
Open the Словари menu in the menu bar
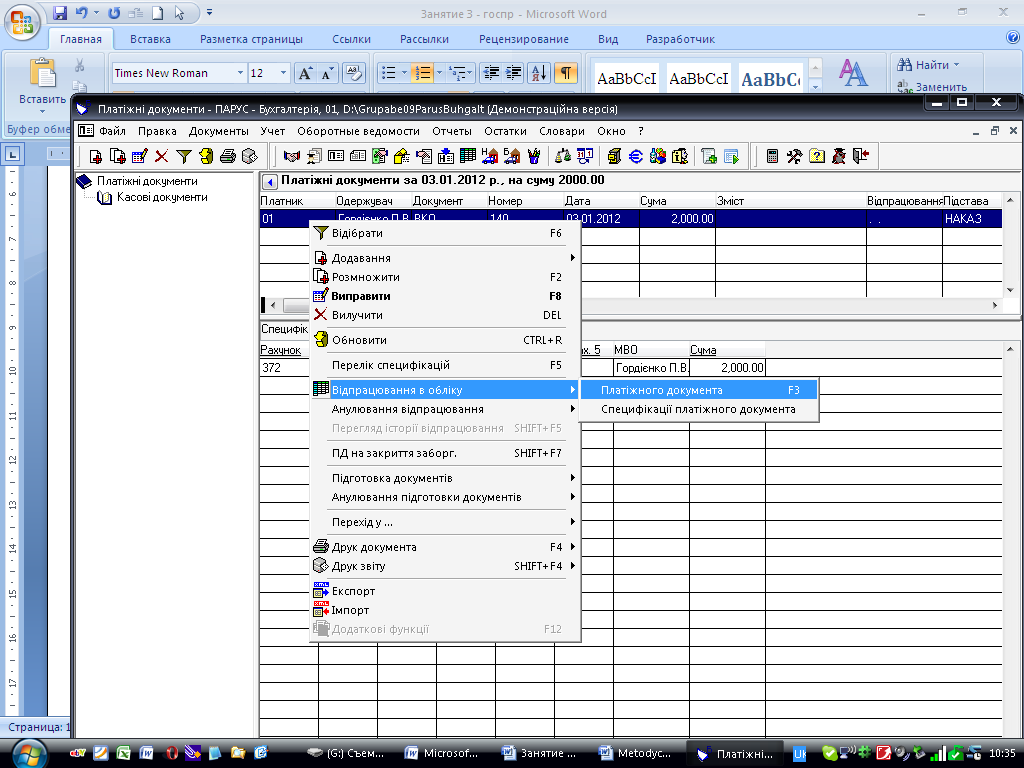562,131
